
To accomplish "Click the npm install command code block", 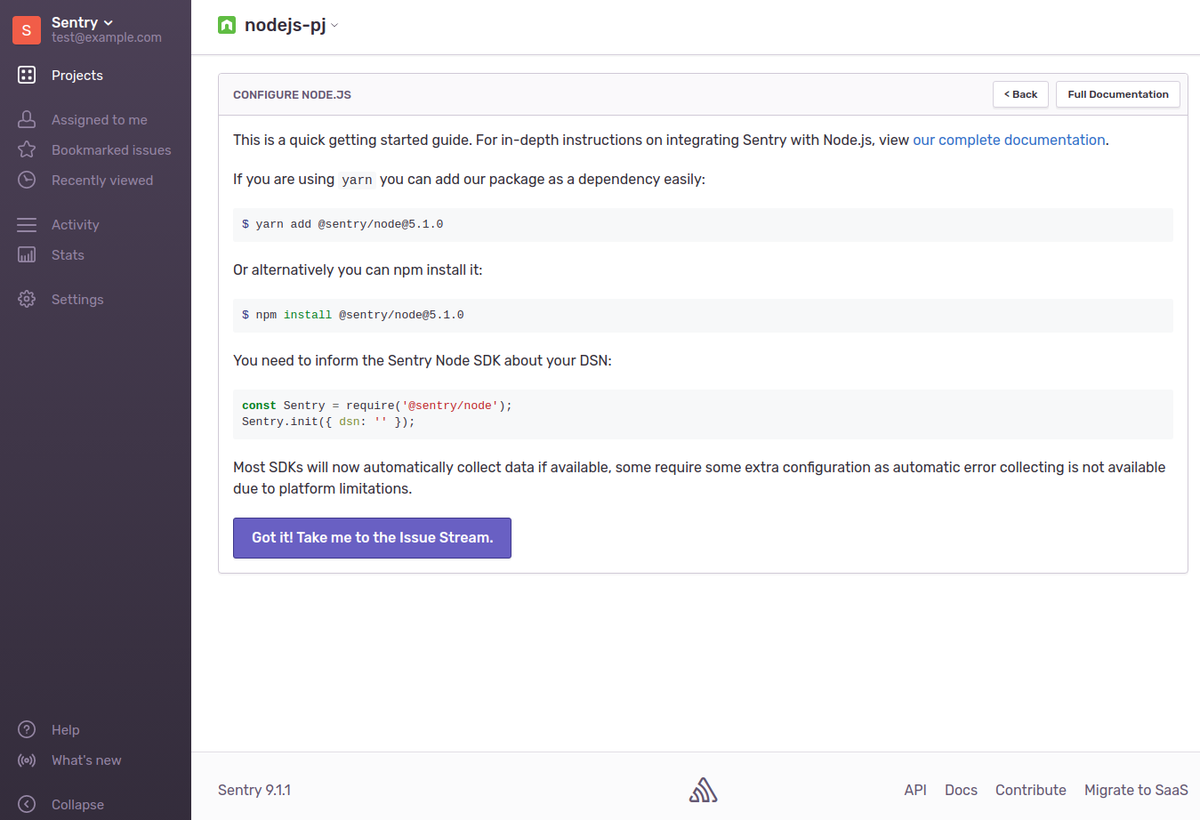I will pyautogui.click(x=702, y=315).
